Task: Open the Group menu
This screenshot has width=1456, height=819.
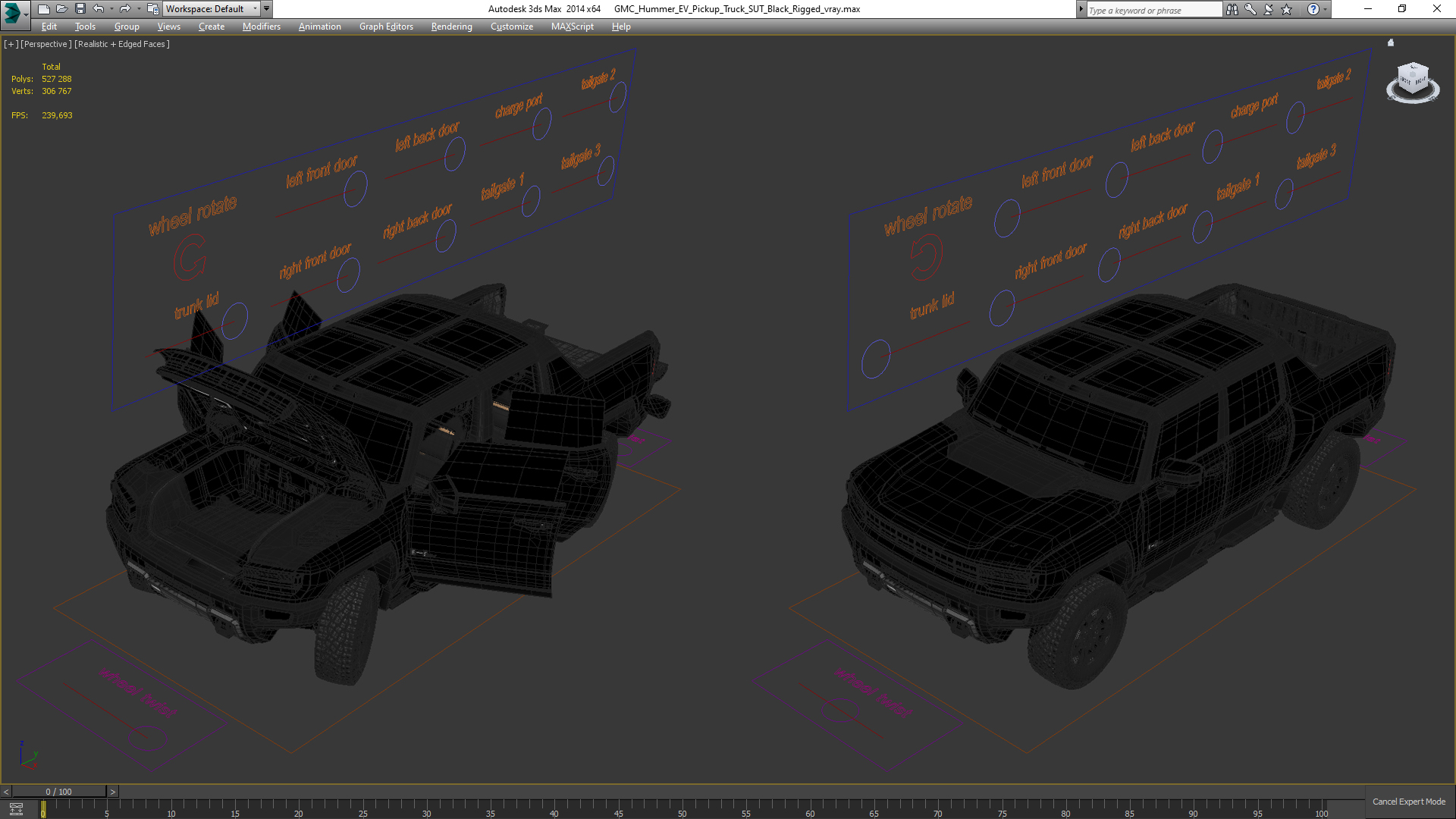Action: [127, 27]
